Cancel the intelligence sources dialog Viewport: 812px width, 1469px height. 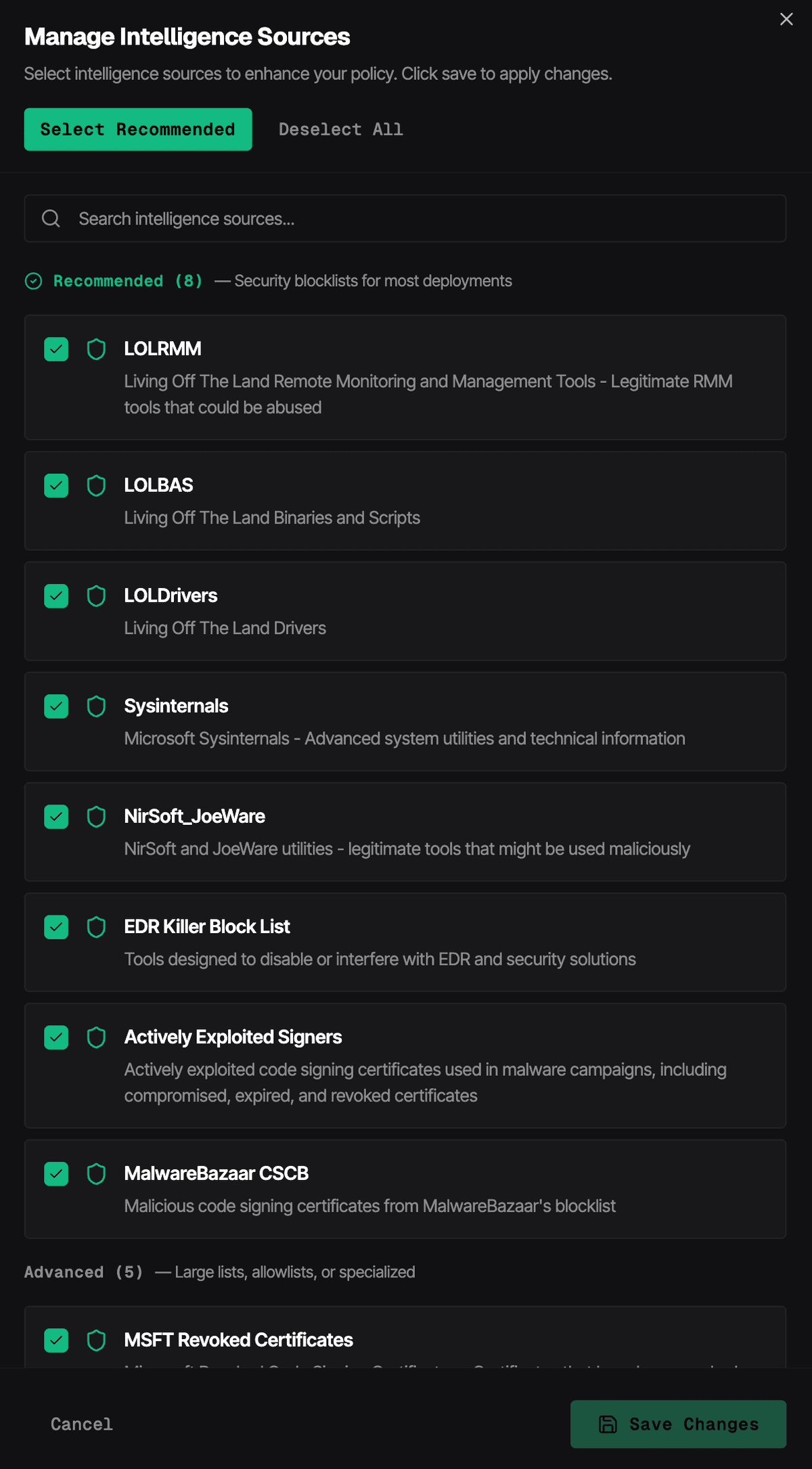tap(81, 1424)
